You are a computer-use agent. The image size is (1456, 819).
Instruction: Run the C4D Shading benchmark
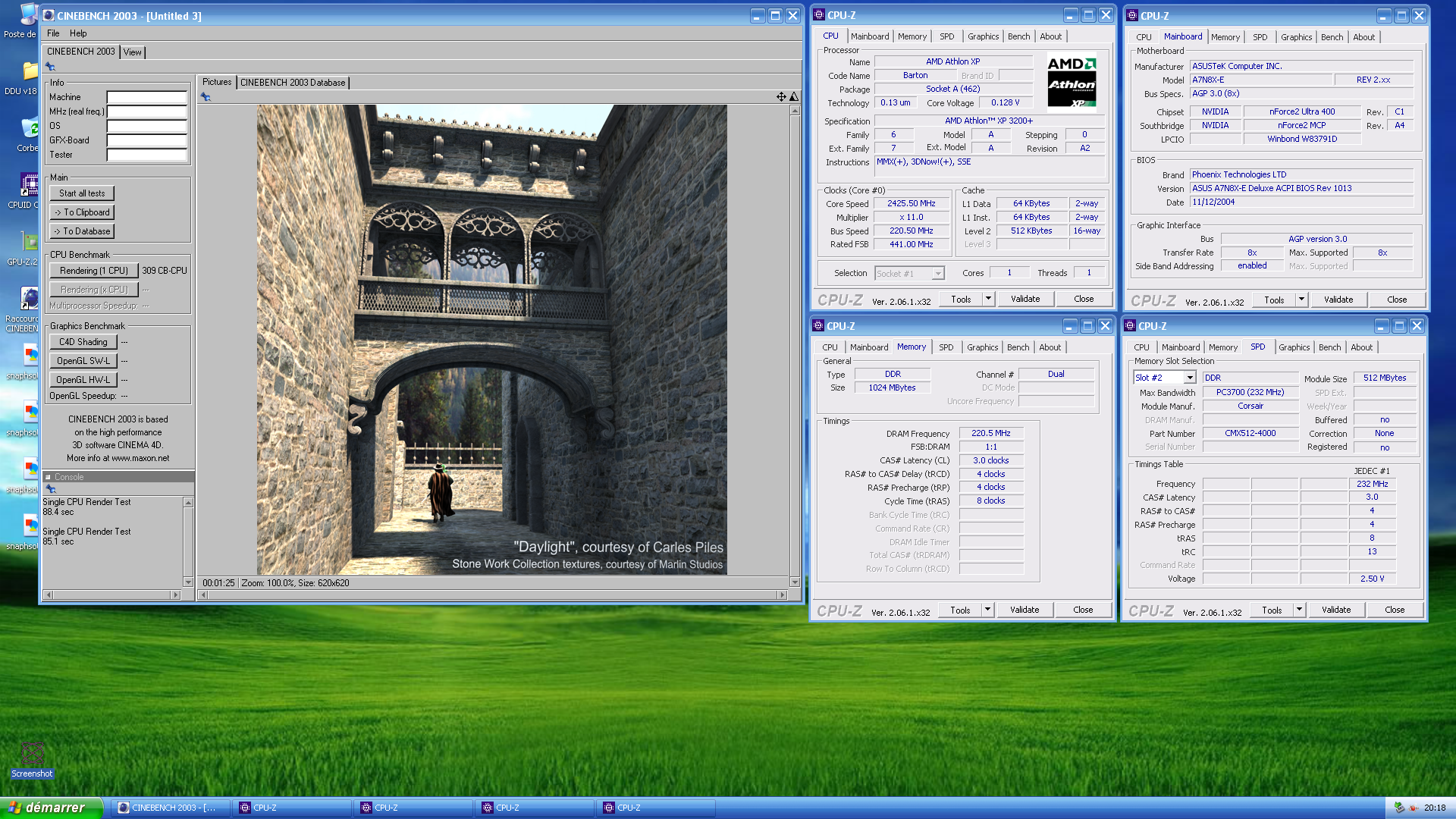(x=83, y=342)
